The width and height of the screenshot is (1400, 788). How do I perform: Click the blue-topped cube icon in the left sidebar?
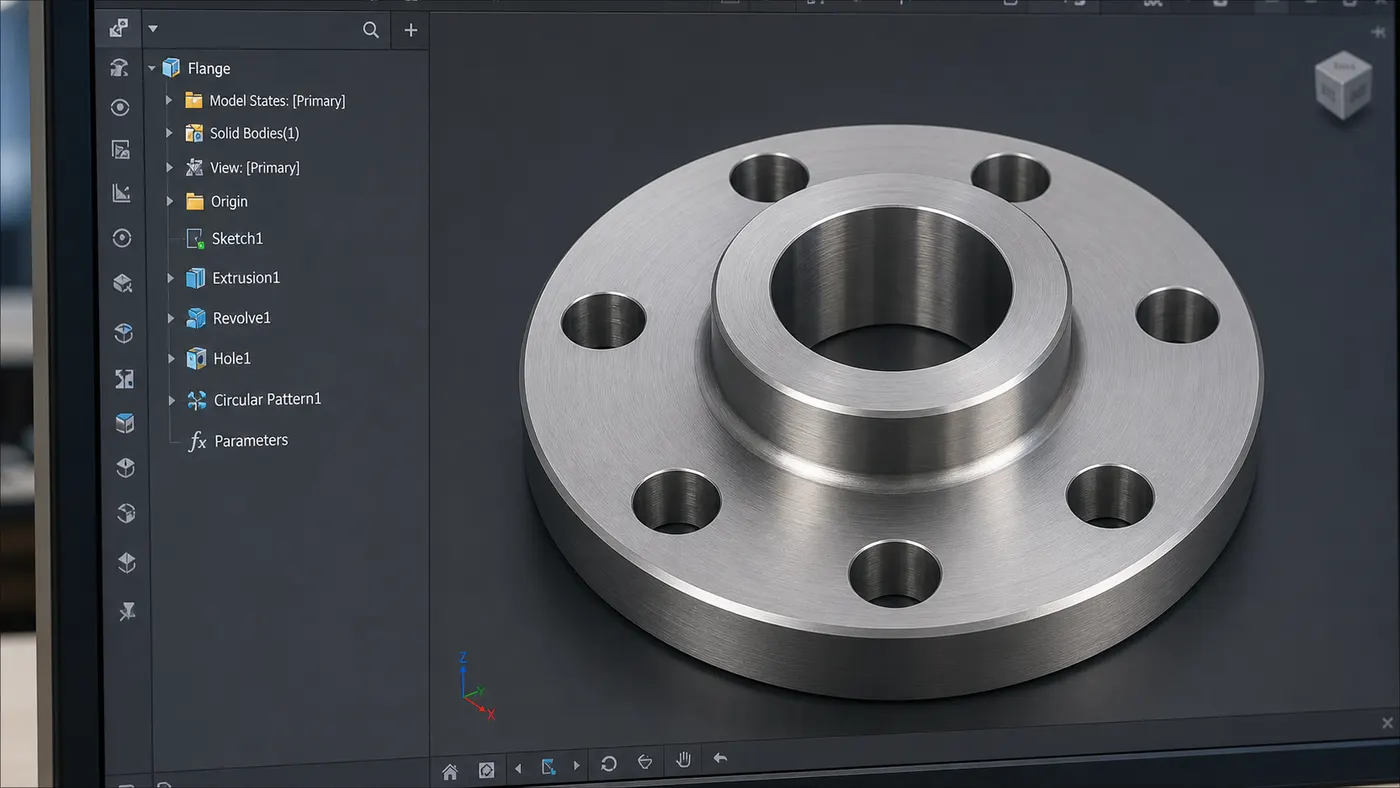click(x=124, y=423)
